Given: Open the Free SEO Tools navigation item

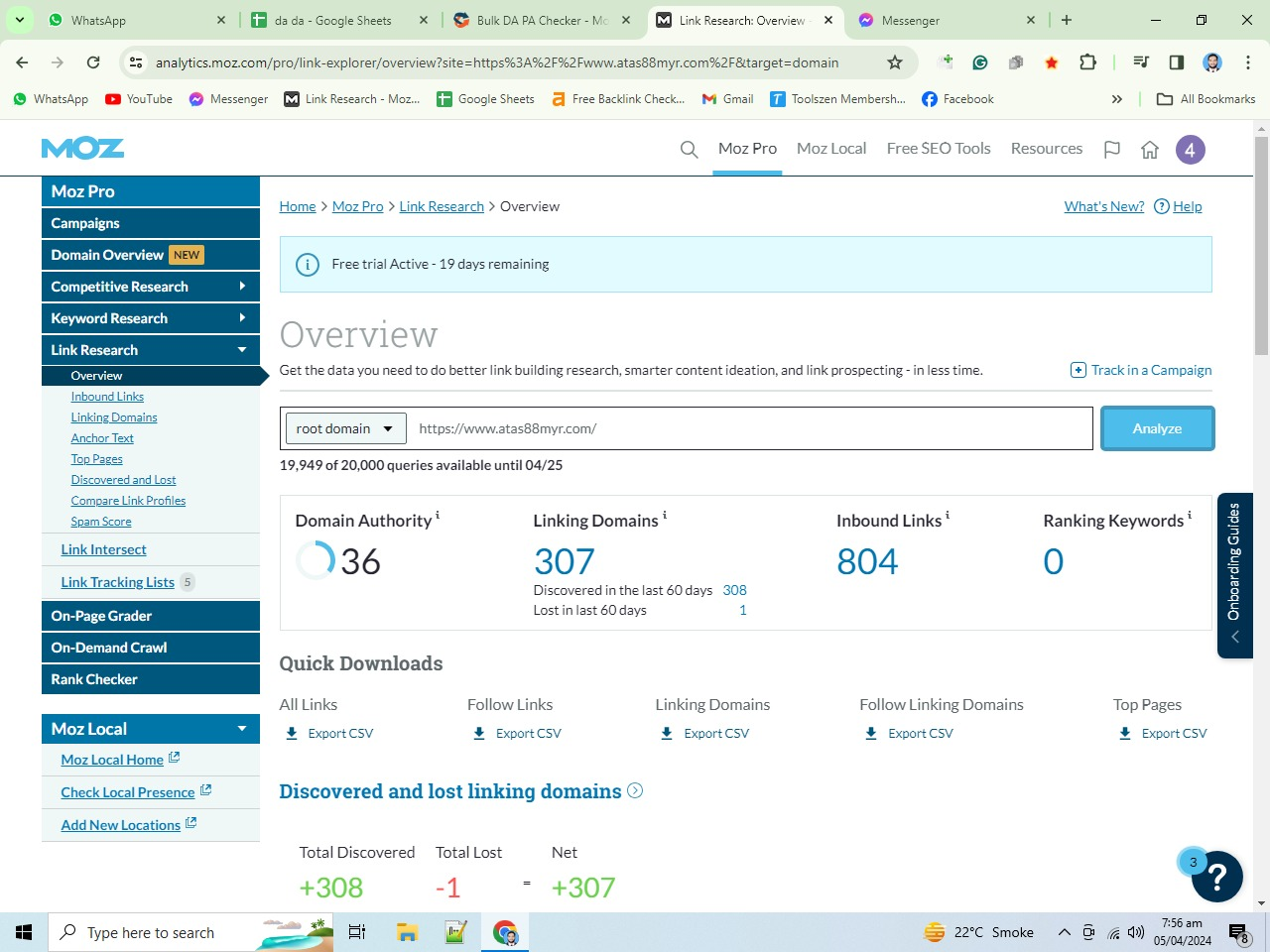Looking at the screenshot, I should (939, 149).
